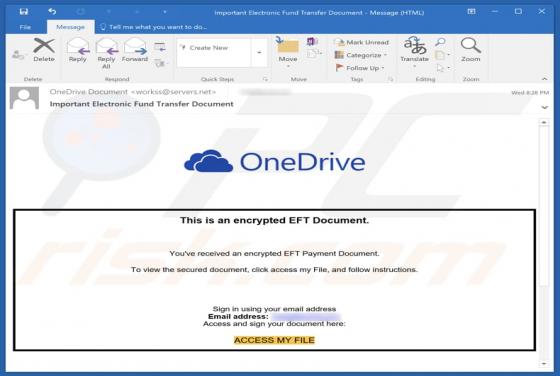Open the File tab
This screenshot has height=376, width=560.
point(25,27)
